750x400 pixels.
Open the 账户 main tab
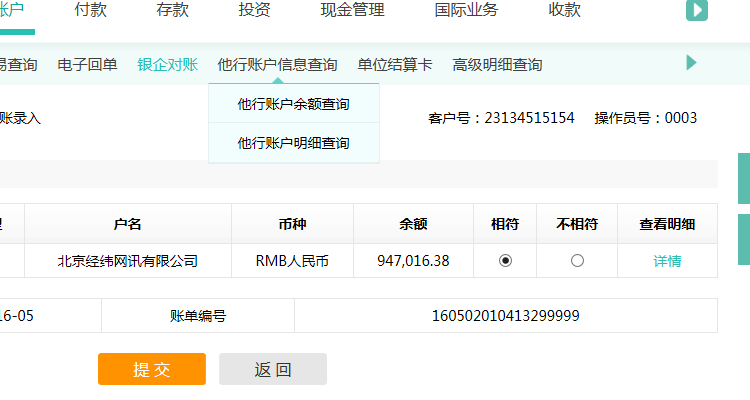coord(12,10)
